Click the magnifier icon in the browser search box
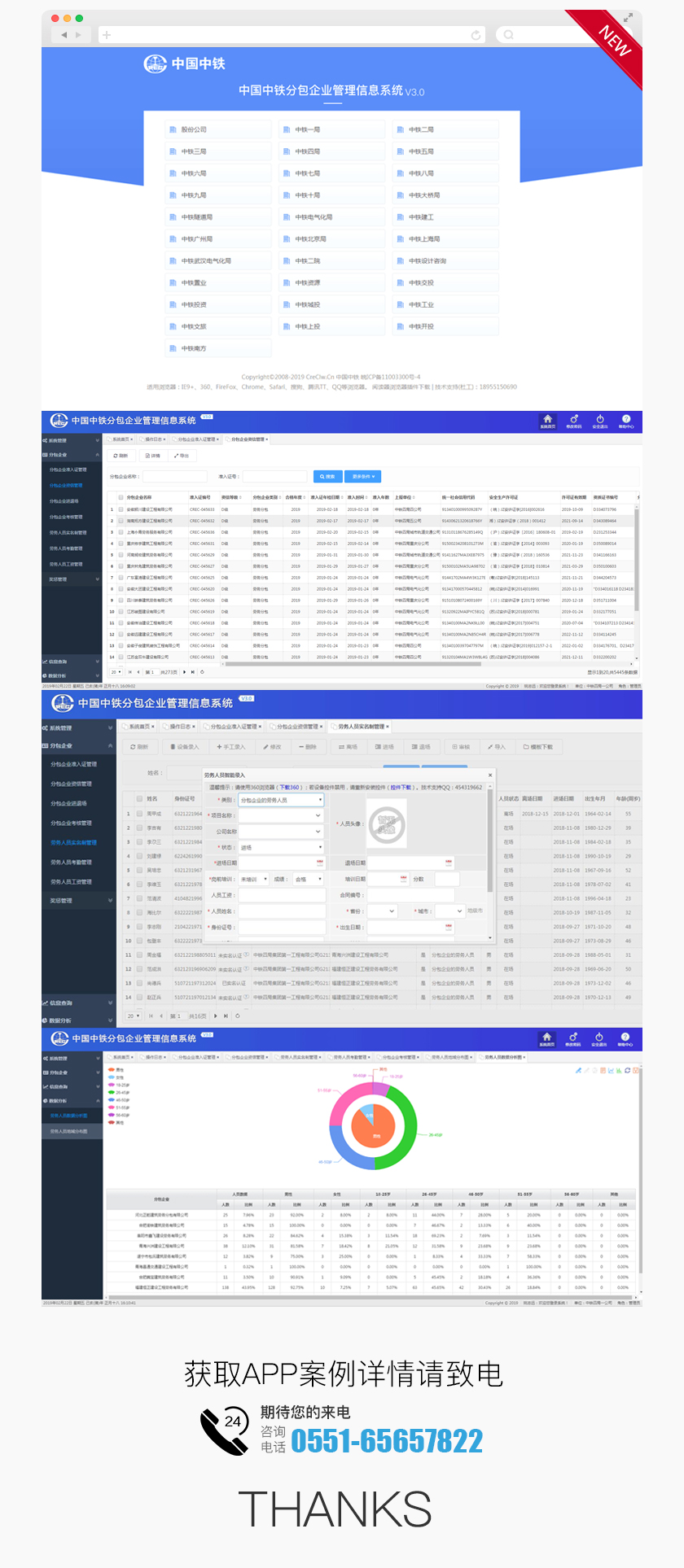 click(x=509, y=35)
